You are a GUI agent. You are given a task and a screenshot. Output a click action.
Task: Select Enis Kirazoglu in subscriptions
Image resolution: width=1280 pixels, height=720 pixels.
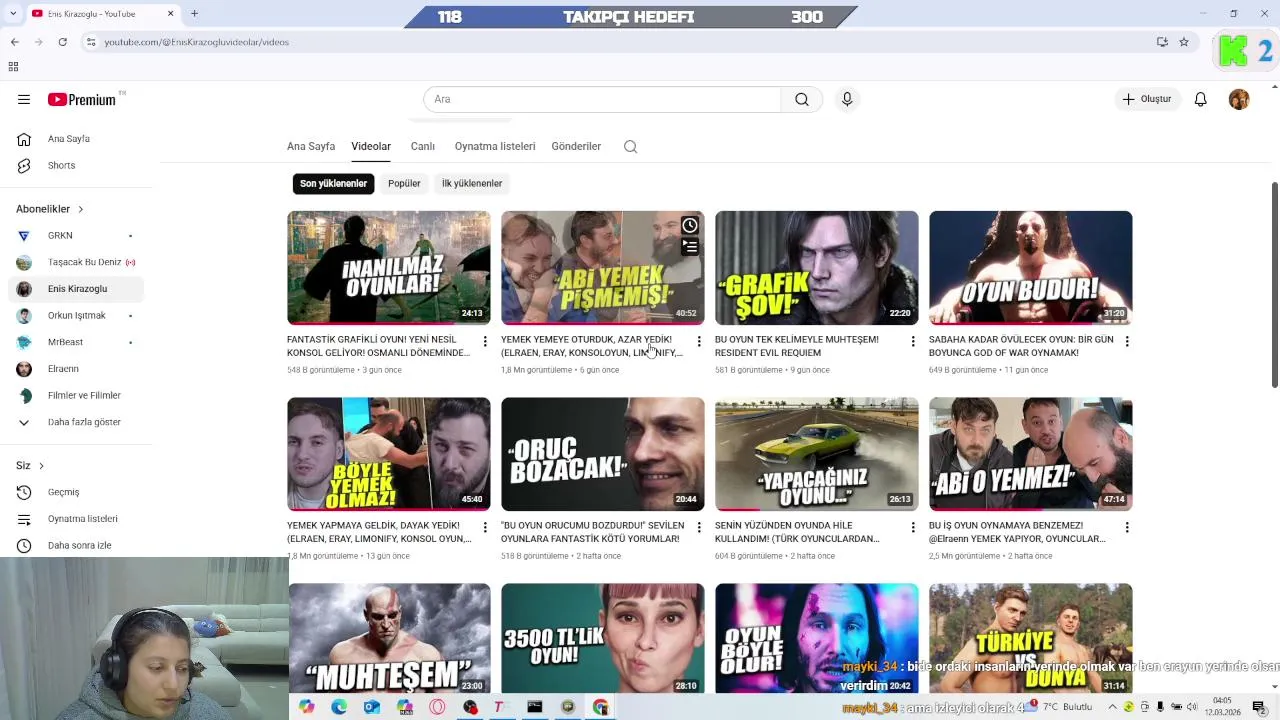pos(76,289)
